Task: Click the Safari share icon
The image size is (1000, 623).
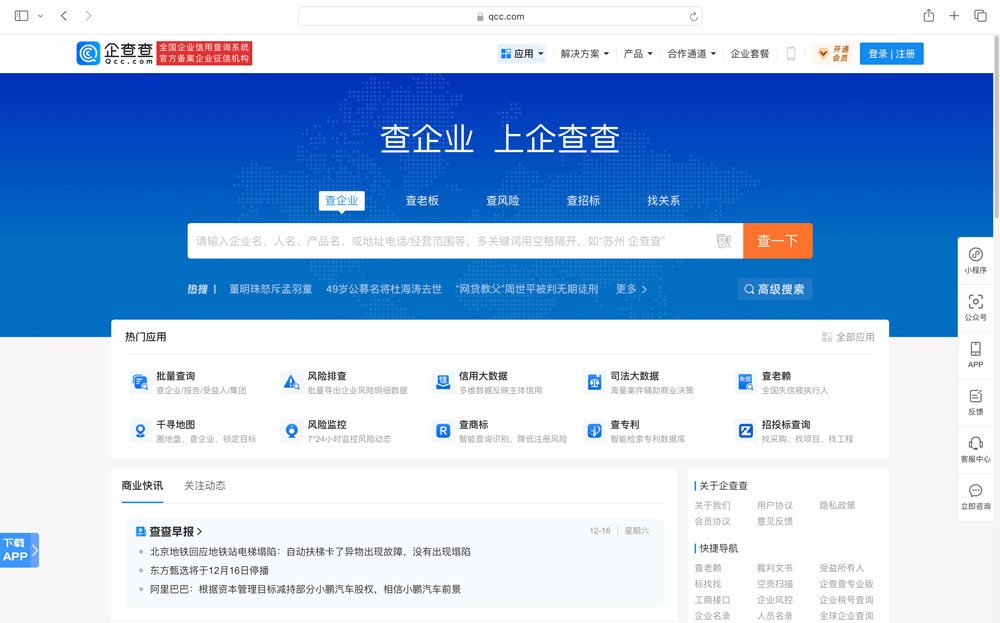Action: [929, 16]
